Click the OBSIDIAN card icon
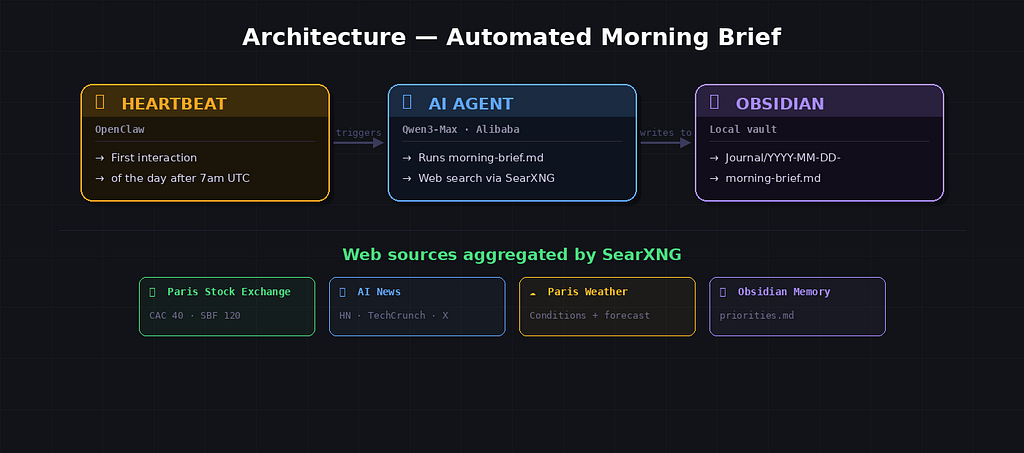Screen dimensions: 1024x453 [x=714, y=102]
